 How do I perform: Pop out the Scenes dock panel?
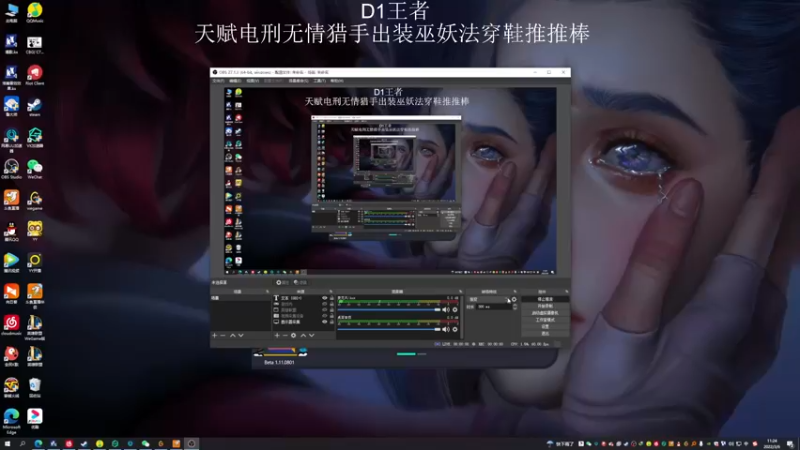click(x=267, y=292)
